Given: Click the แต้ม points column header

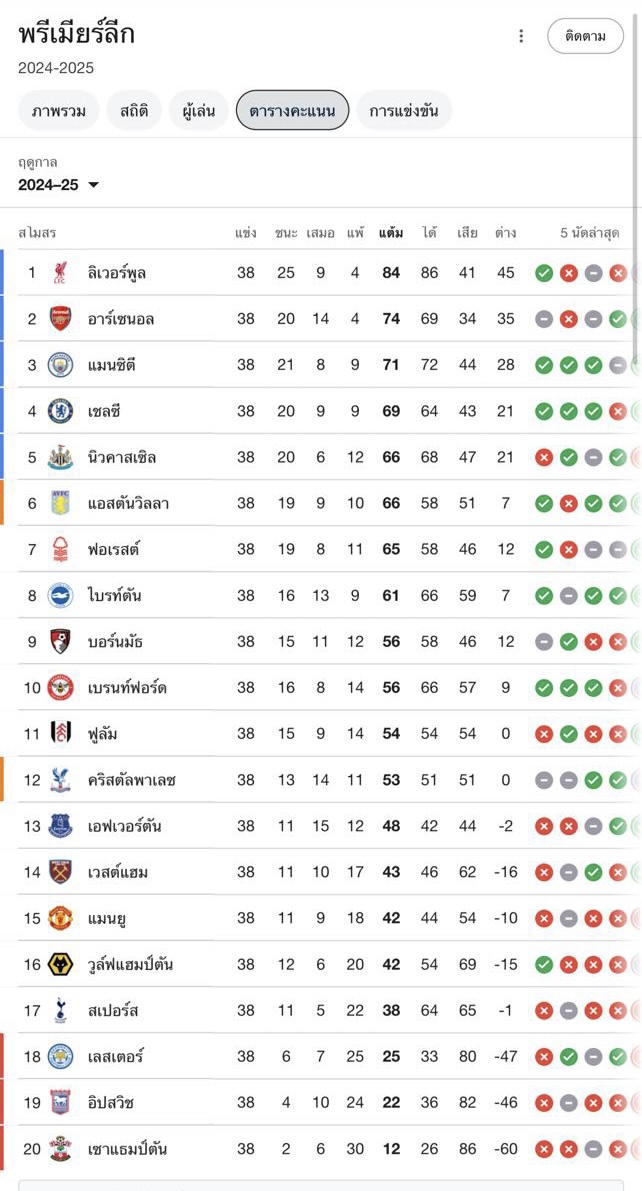Looking at the screenshot, I should (391, 232).
